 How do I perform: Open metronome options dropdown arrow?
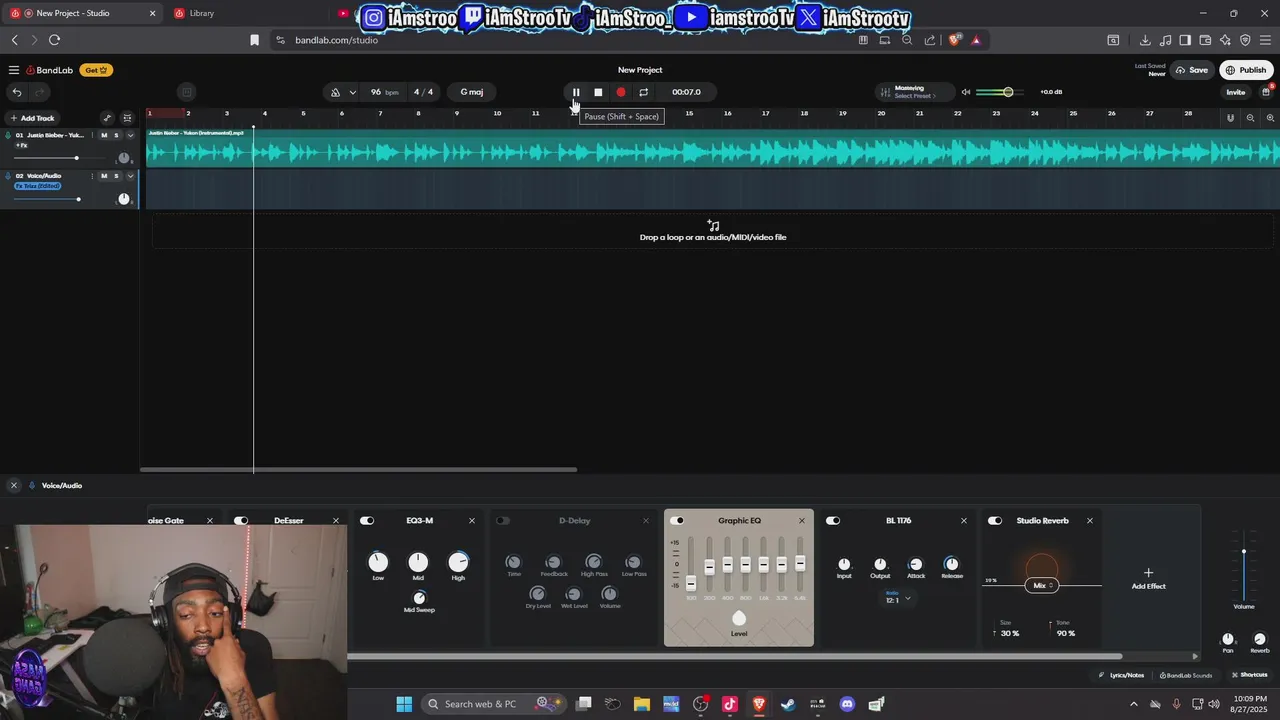click(x=352, y=92)
